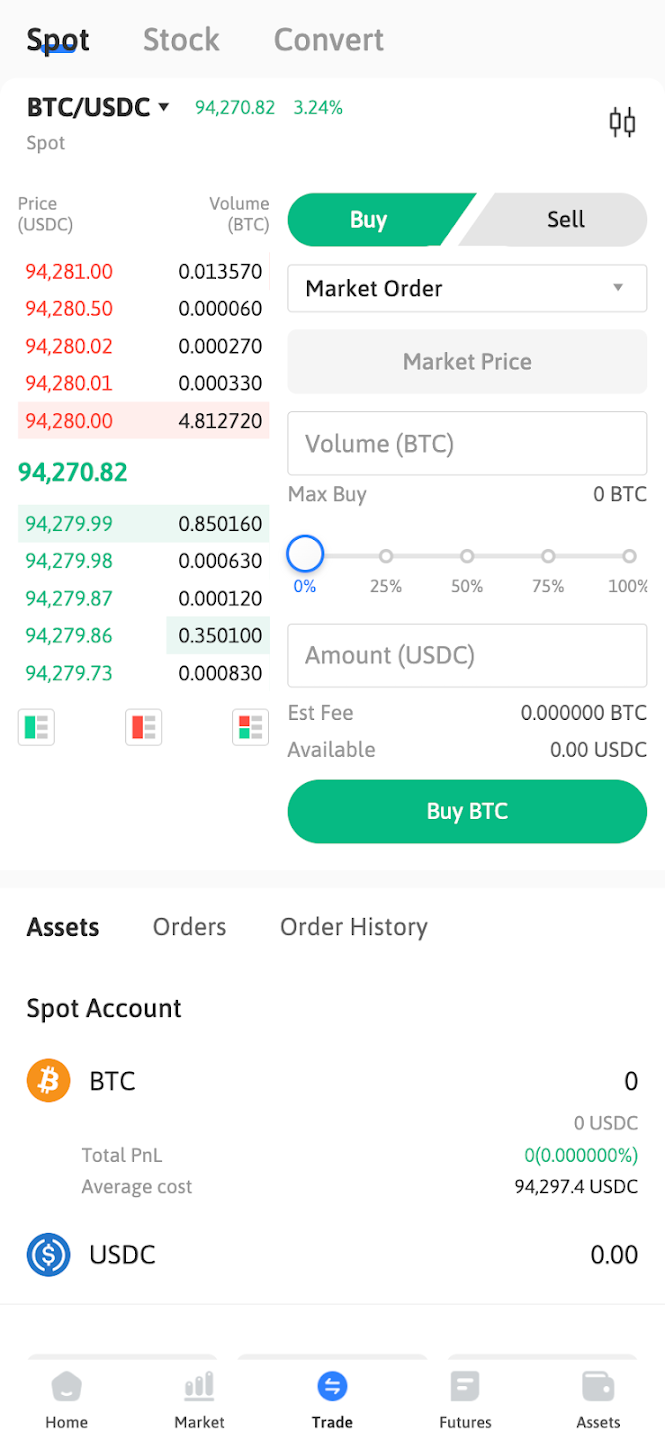Open the Convert tab at top
665x1440 pixels.
click(x=328, y=39)
